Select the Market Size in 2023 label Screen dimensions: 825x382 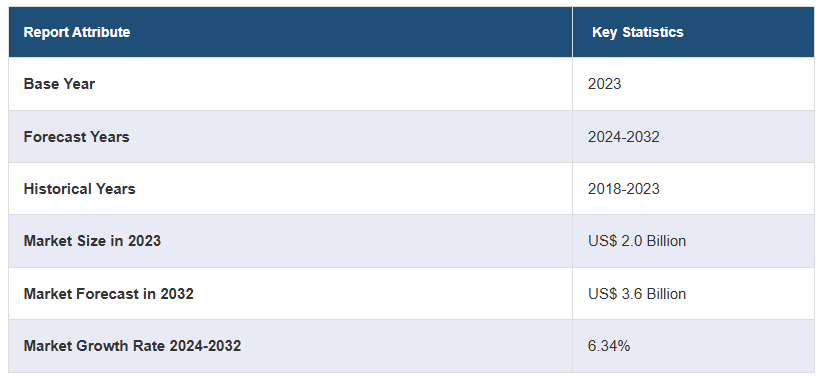(92, 241)
